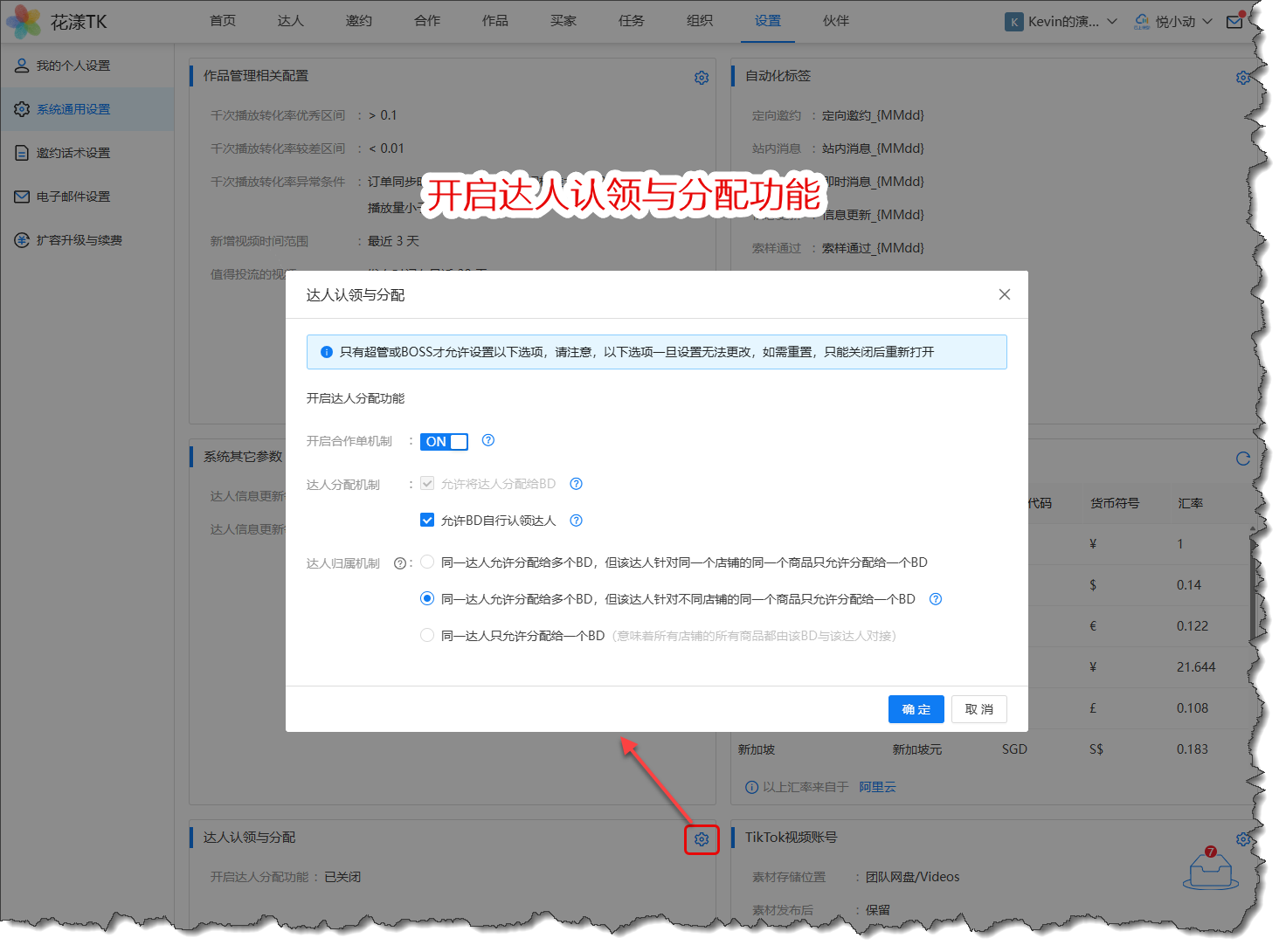Click gear icon in 作品管理相关配置 panel
Viewport: 1286px width, 952px height.
pyautogui.click(x=701, y=78)
